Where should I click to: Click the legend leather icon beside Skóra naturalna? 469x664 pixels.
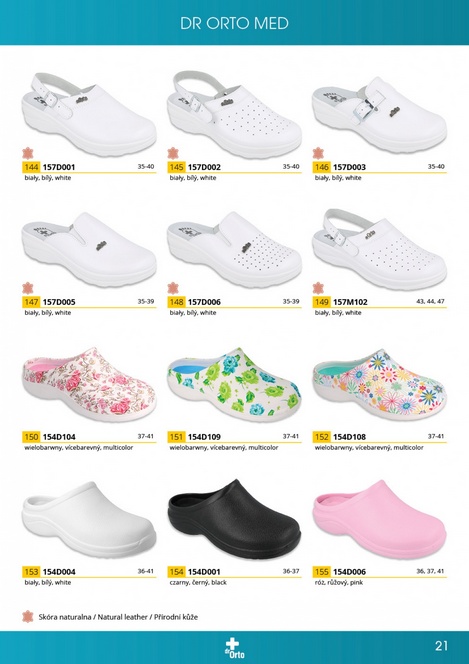tap(28, 617)
